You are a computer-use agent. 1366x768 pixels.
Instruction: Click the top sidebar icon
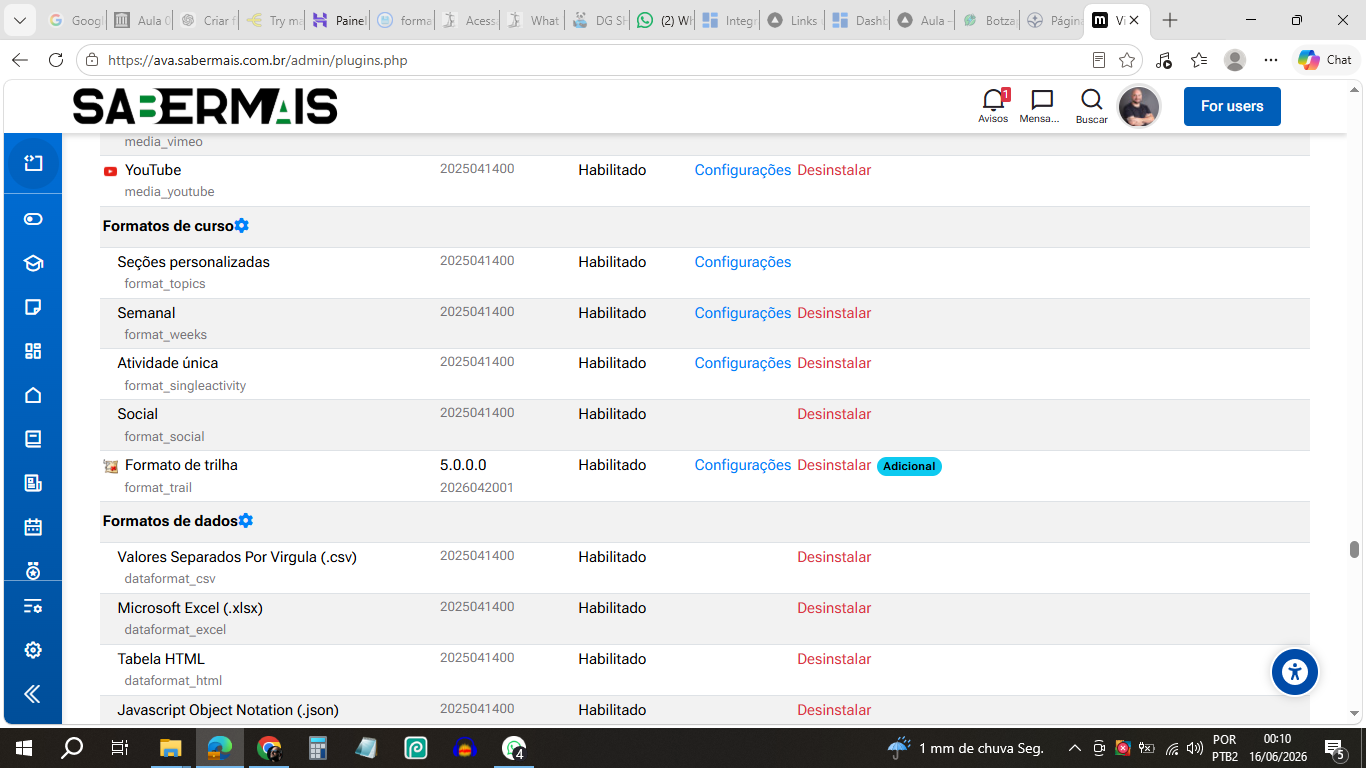(x=33, y=163)
